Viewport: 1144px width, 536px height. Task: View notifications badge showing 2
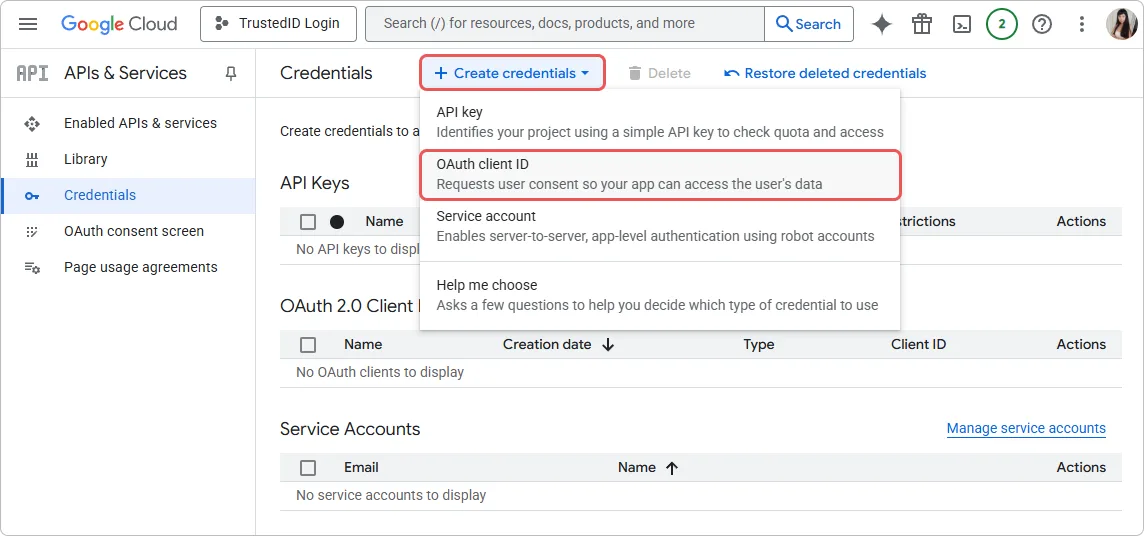pyautogui.click(x=1001, y=24)
